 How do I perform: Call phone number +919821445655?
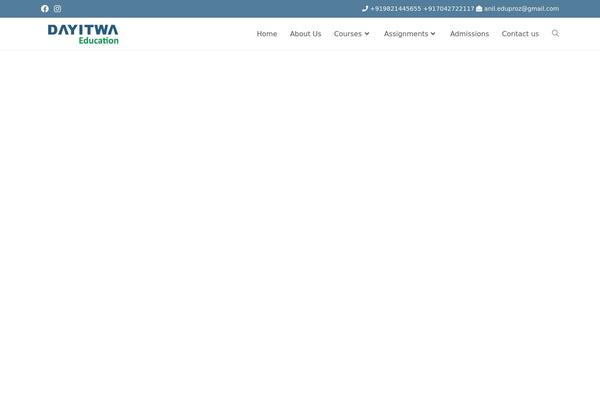click(396, 8)
